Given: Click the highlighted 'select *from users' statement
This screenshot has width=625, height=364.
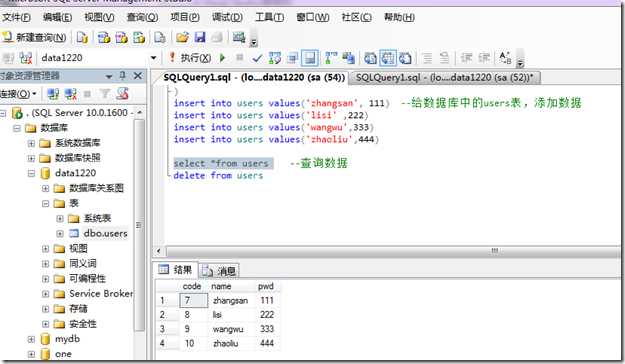Looking at the screenshot, I should [223, 163].
